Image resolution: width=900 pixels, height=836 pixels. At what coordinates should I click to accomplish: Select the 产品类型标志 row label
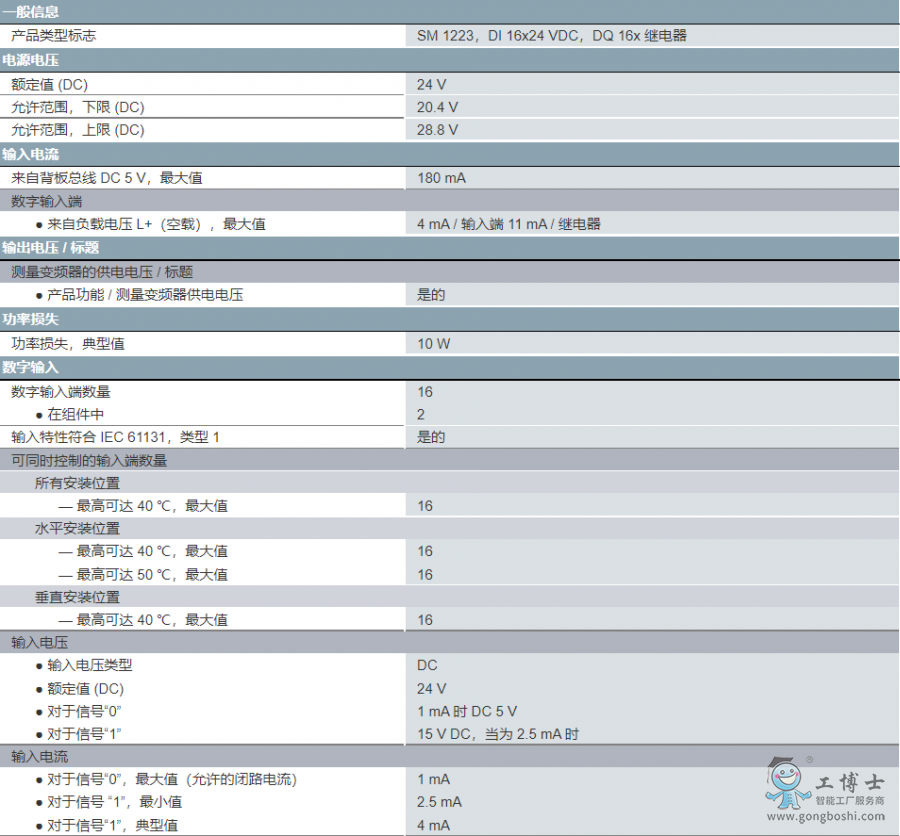53,36
